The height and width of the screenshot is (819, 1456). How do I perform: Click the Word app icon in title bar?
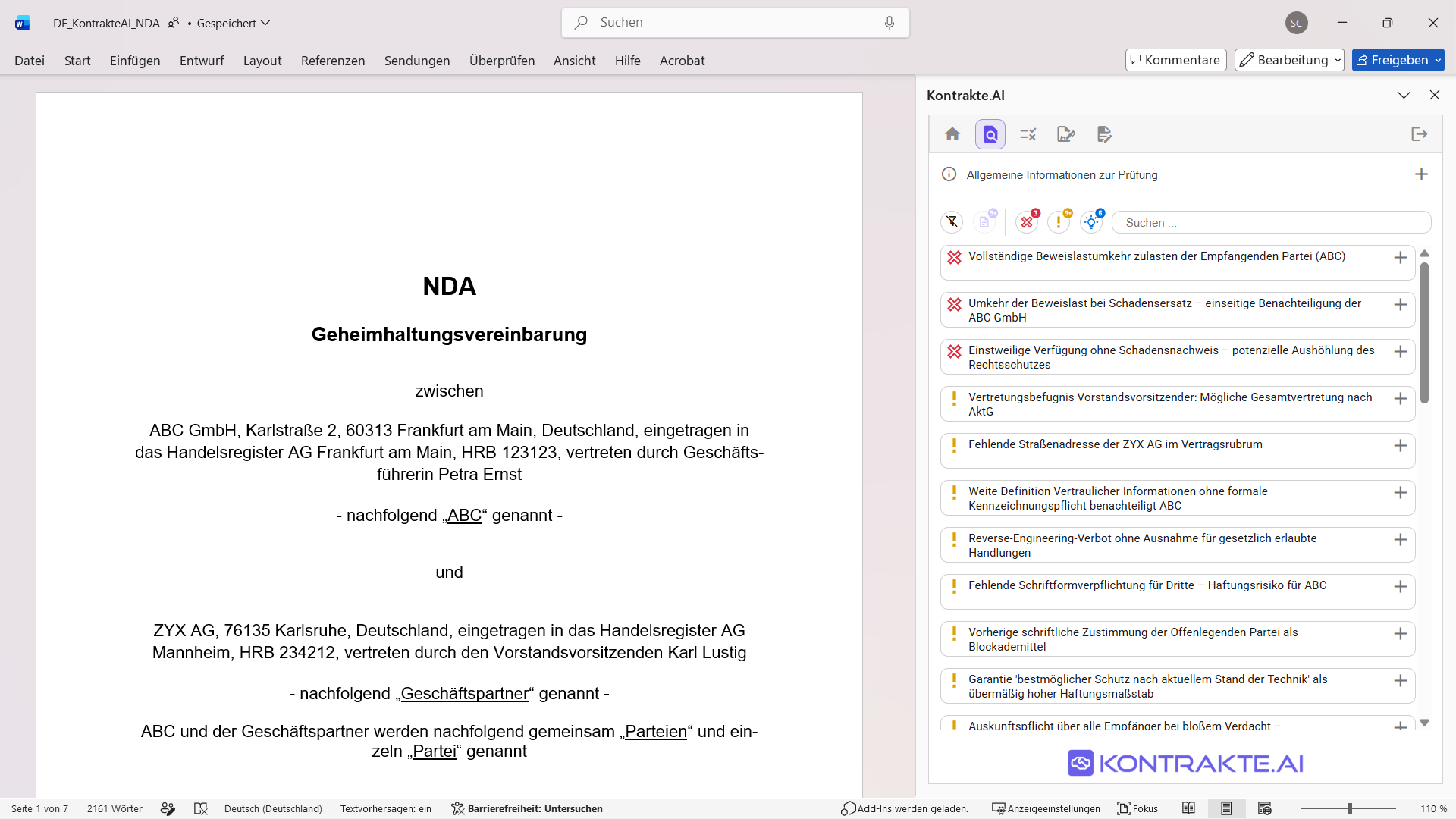[22, 23]
